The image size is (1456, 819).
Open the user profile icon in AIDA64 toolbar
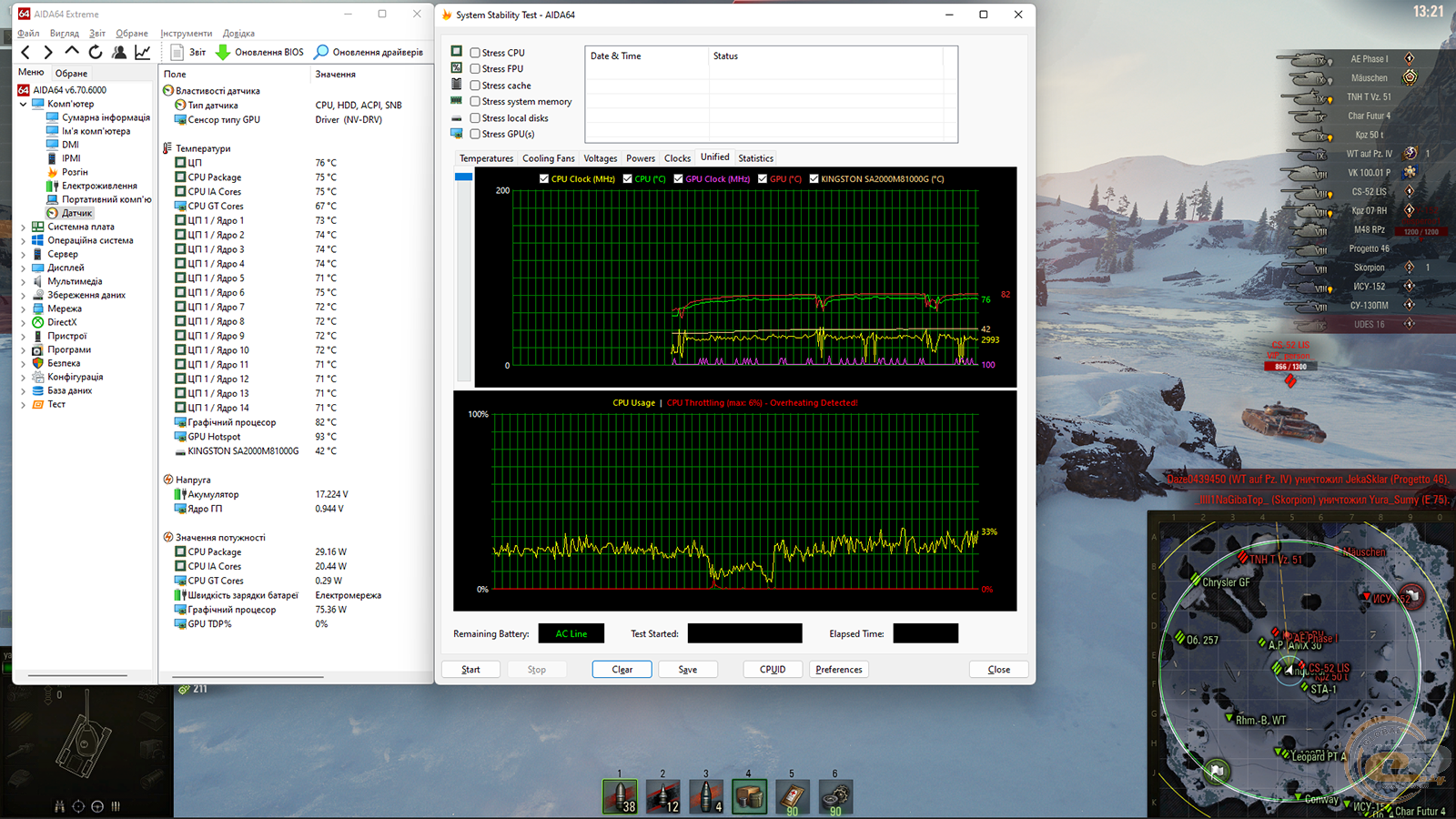pyautogui.click(x=118, y=53)
